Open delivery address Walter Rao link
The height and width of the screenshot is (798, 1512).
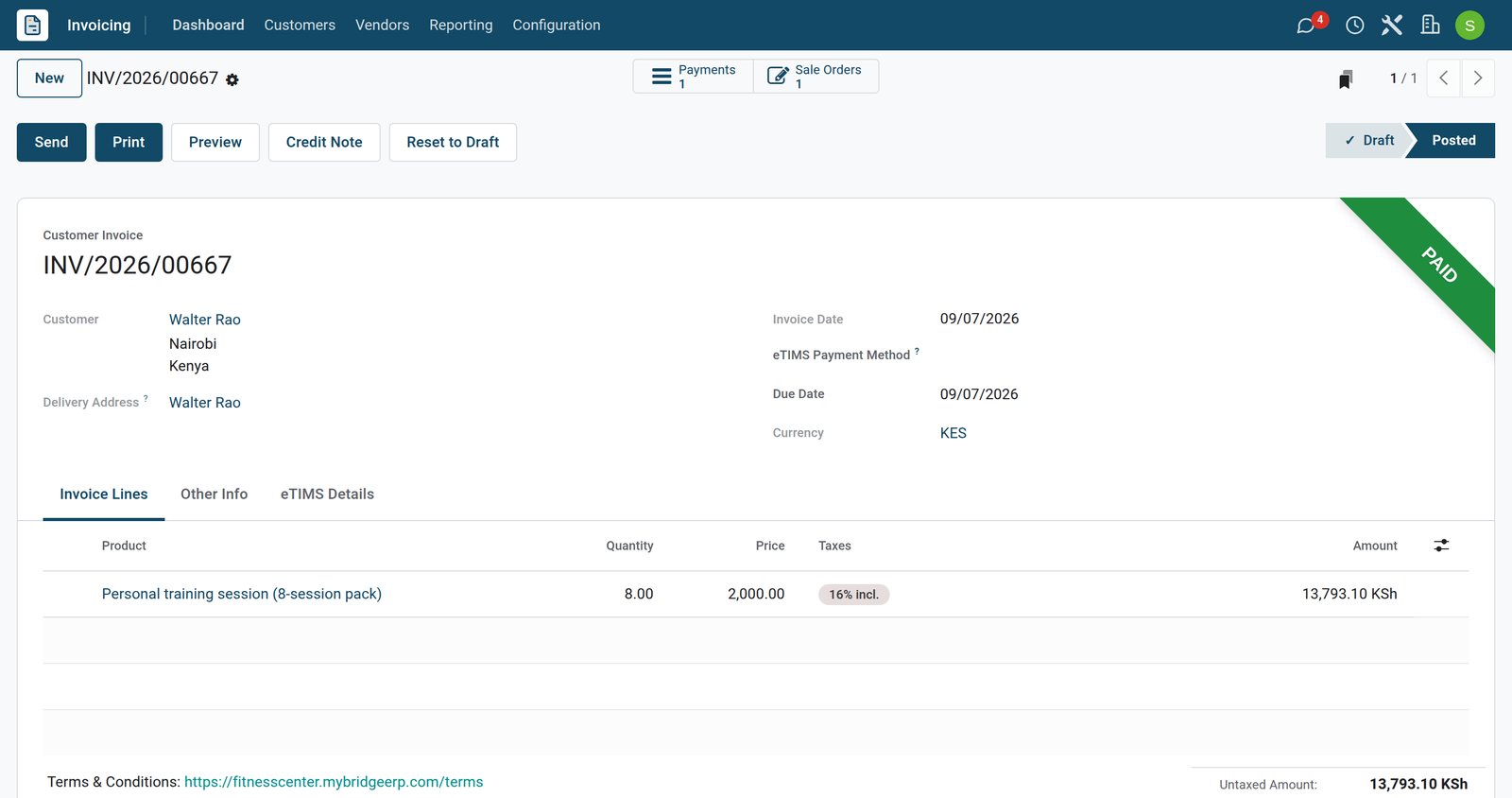(x=205, y=403)
